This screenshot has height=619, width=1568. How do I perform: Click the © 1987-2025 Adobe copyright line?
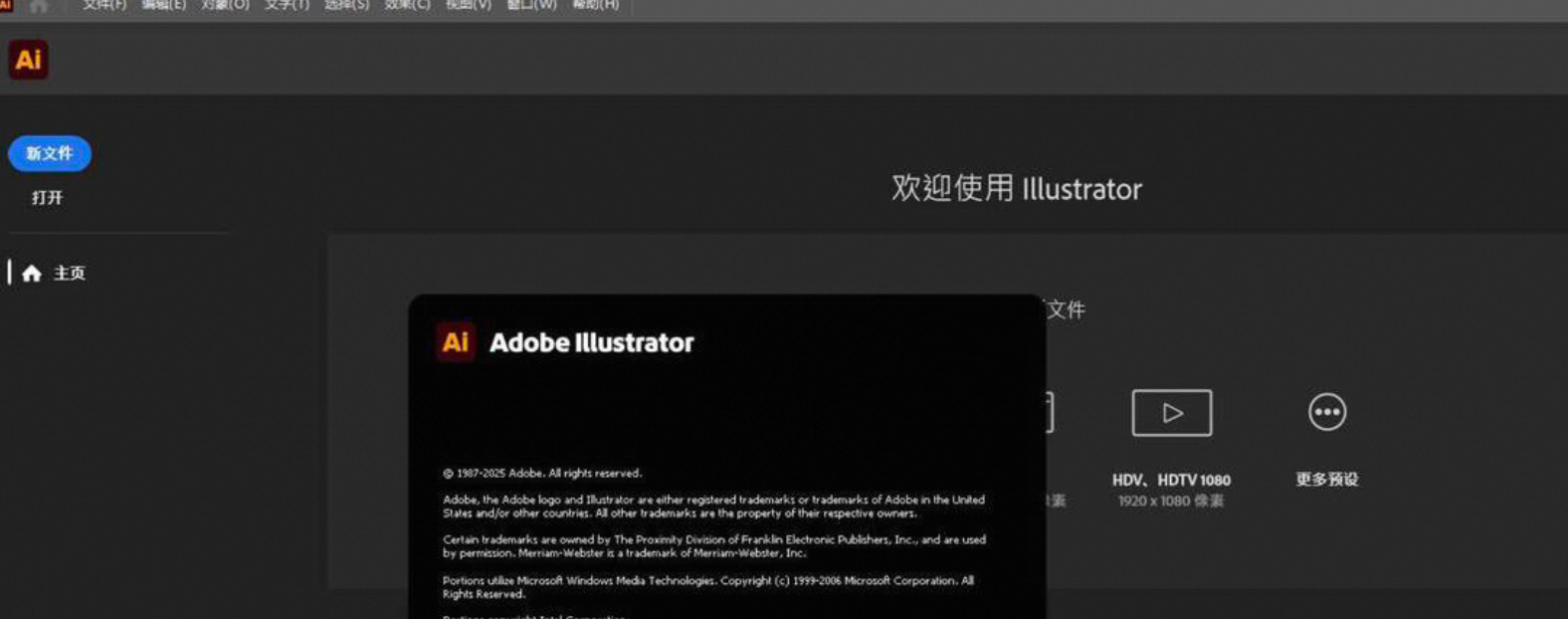point(542,474)
